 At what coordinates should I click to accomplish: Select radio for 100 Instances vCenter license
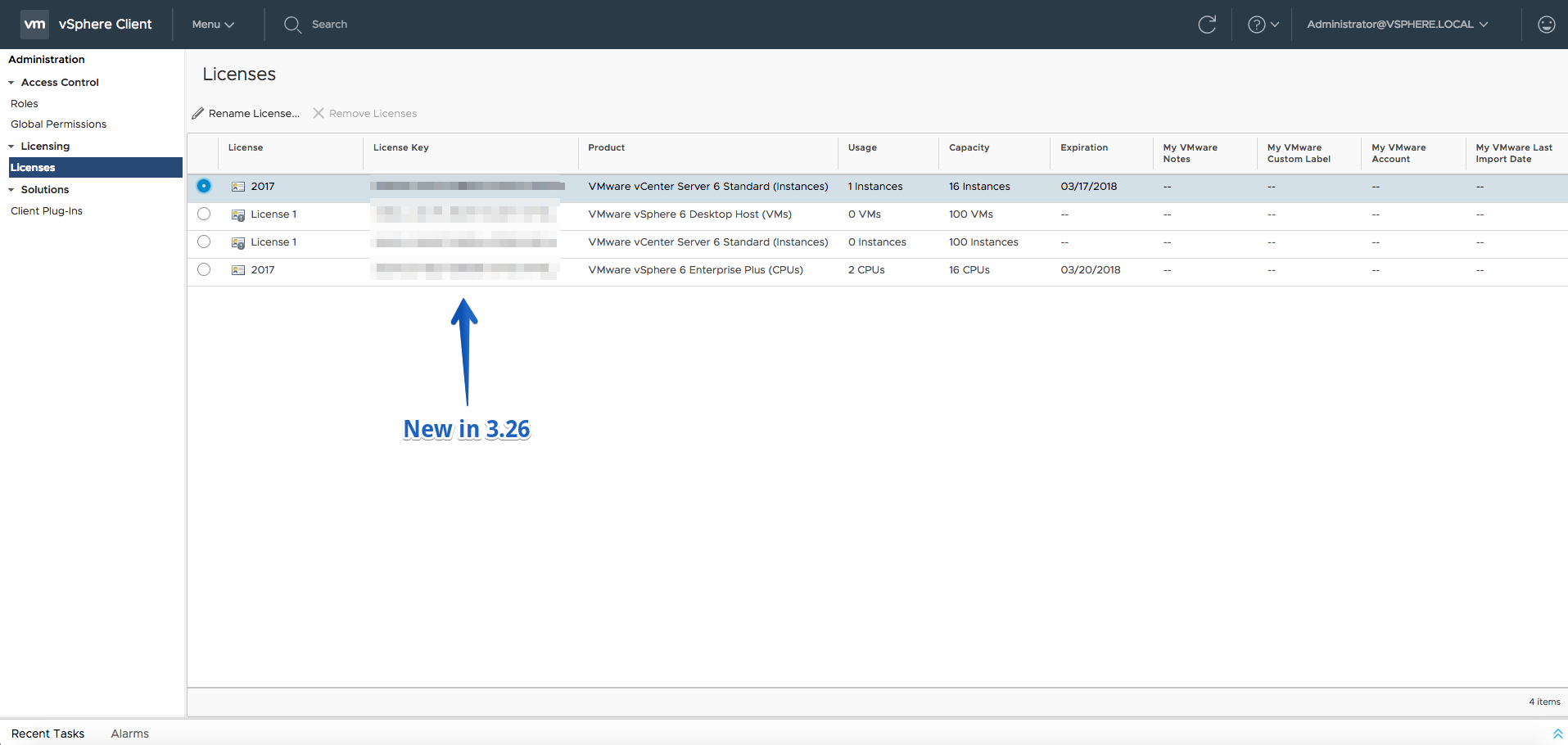click(x=204, y=242)
